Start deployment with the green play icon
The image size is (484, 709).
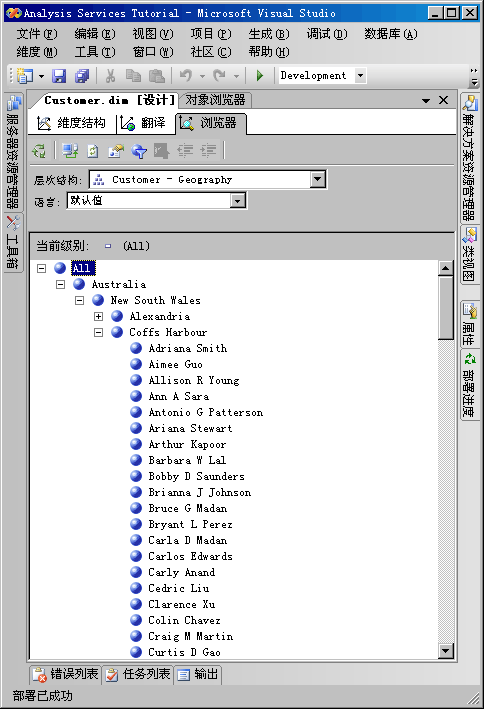pos(260,76)
